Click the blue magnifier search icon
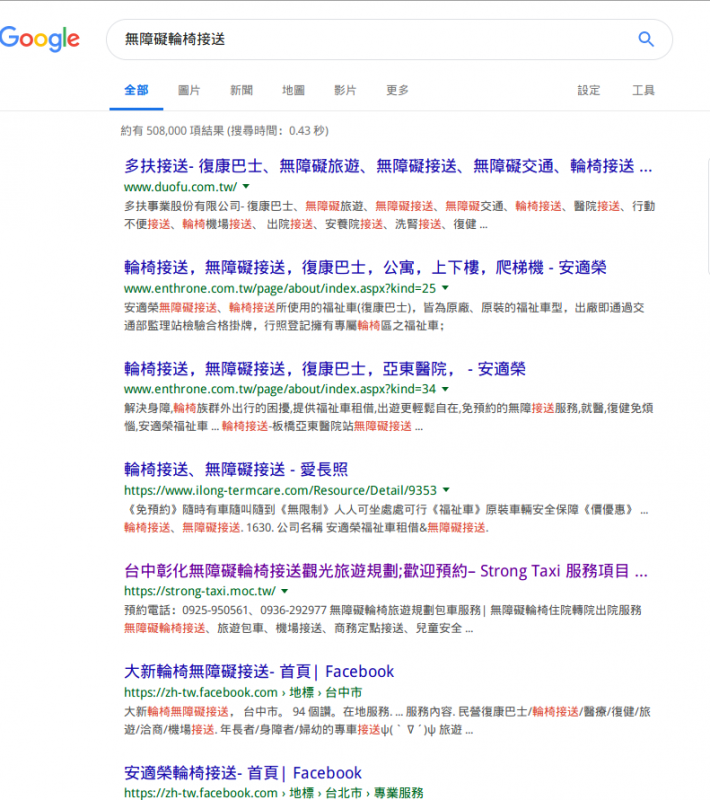Image resolution: width=710 pixels, height=800 pixels. click(646, 39)
